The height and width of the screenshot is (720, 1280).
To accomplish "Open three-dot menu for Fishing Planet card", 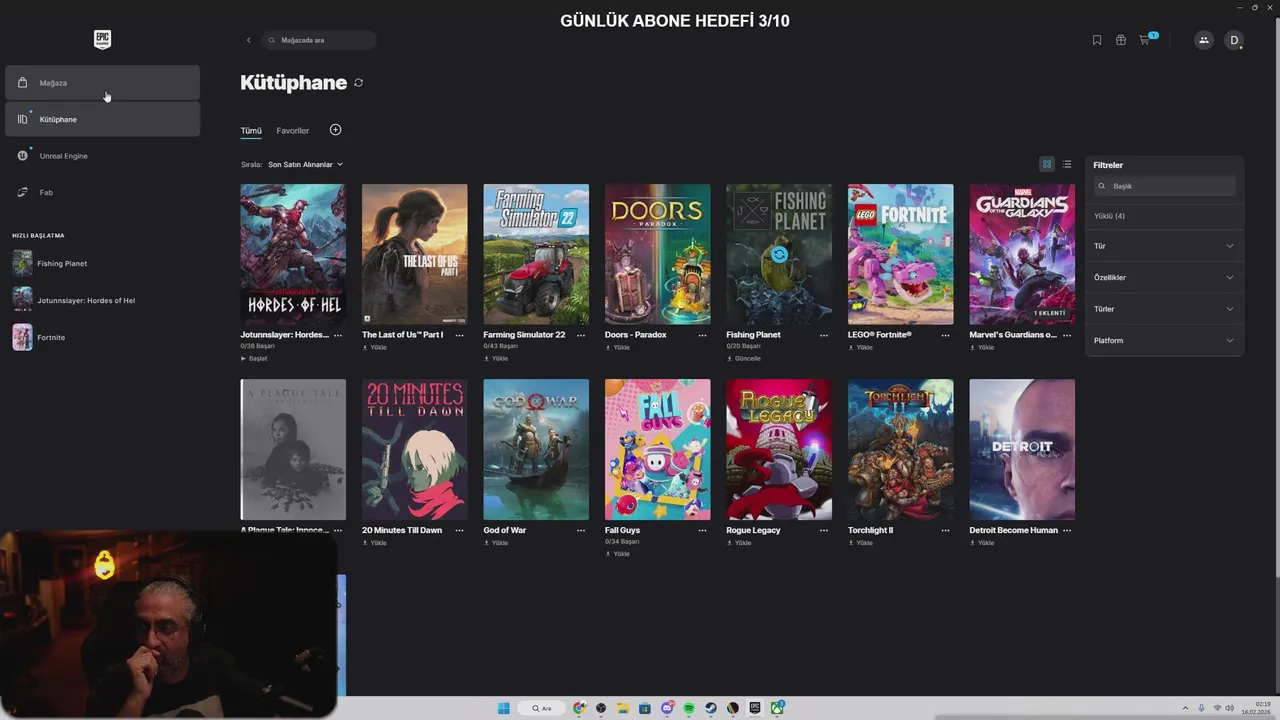I will point(824,335).
